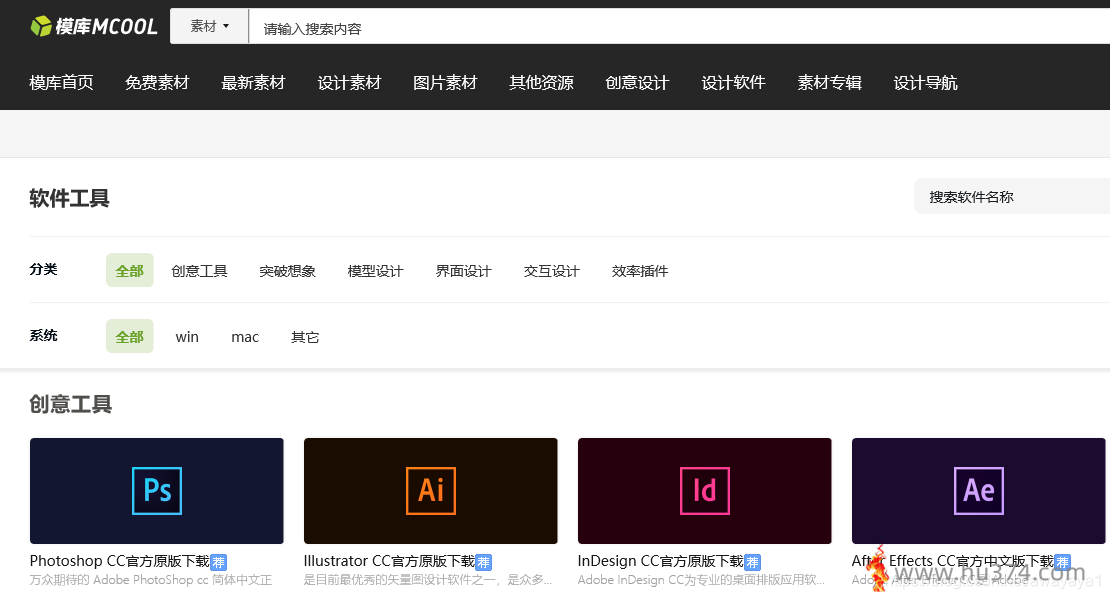
Task: Select the 界面设计 category filter
Action: coord(464,271)
